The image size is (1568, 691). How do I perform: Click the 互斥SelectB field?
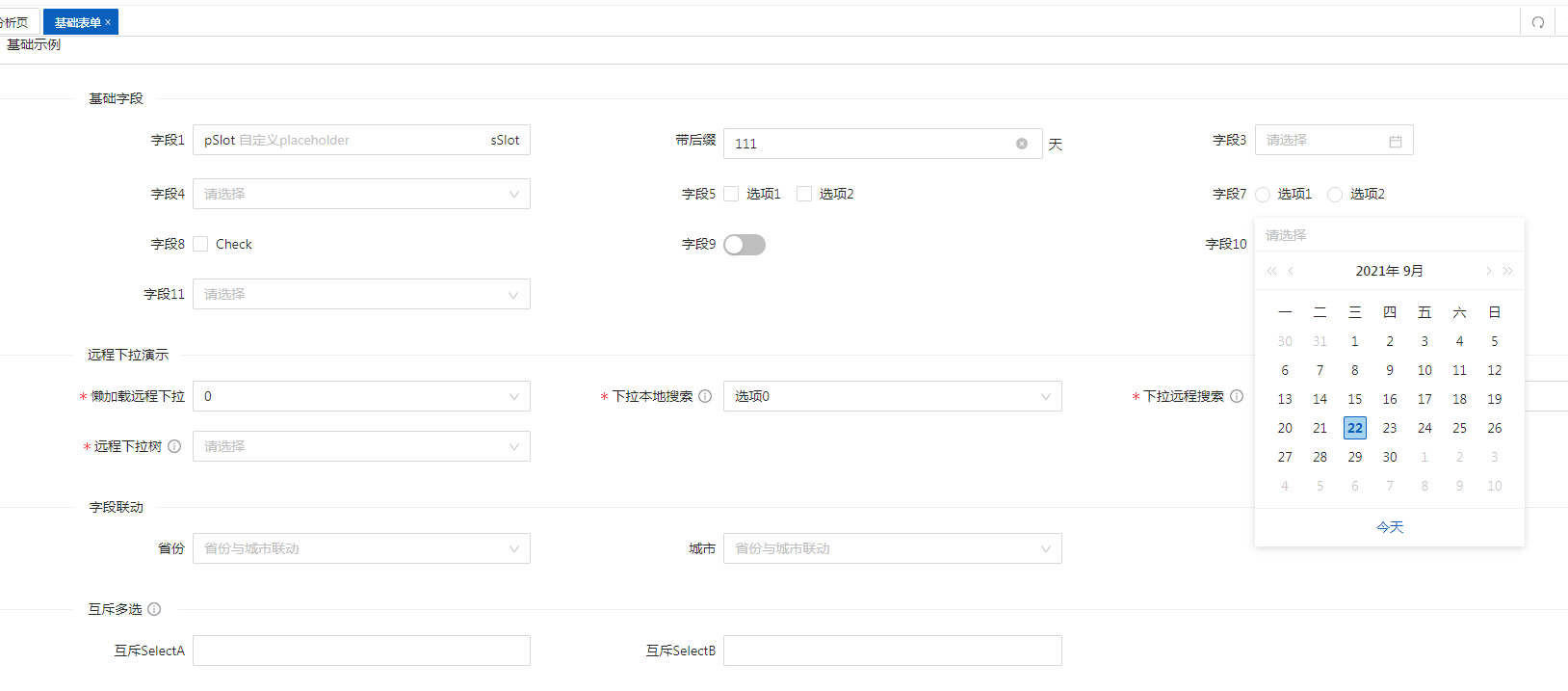point(893,651)
